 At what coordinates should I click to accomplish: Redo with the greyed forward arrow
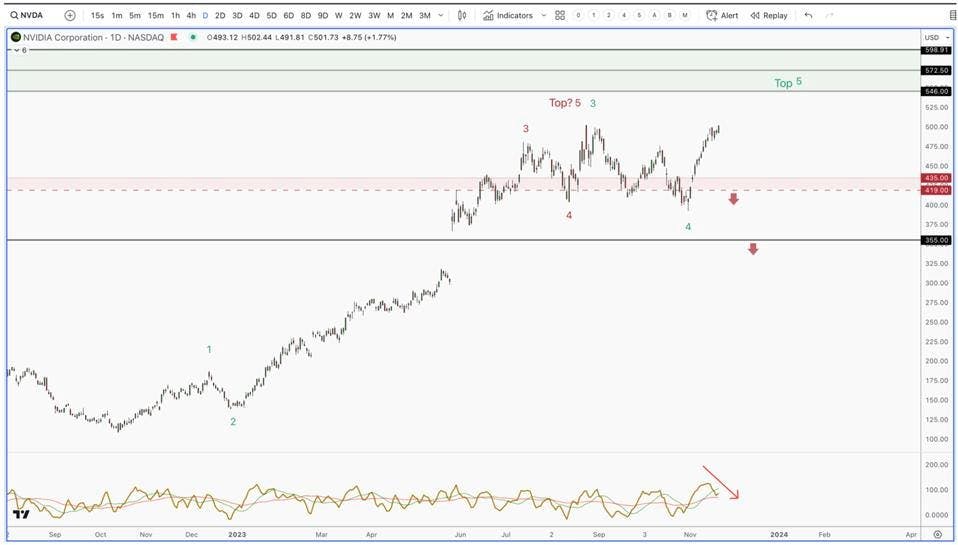pos(829,15)
